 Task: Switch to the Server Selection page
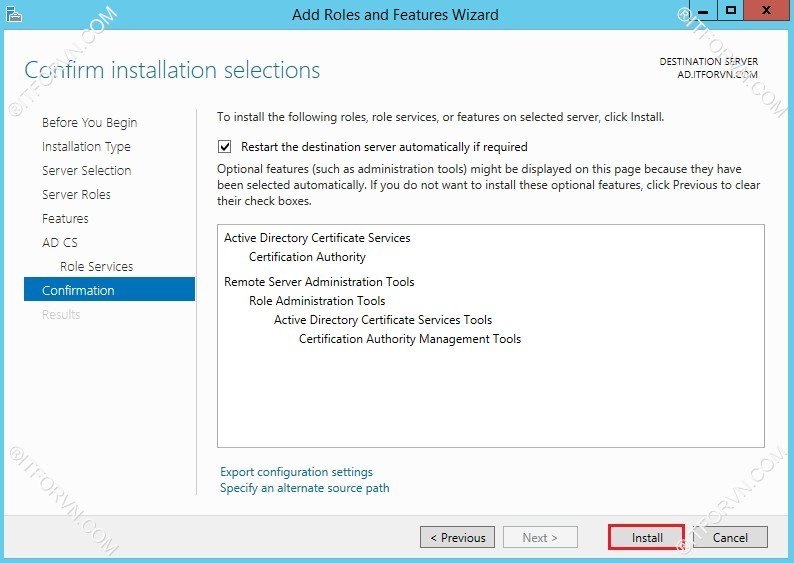pos(86,170)
